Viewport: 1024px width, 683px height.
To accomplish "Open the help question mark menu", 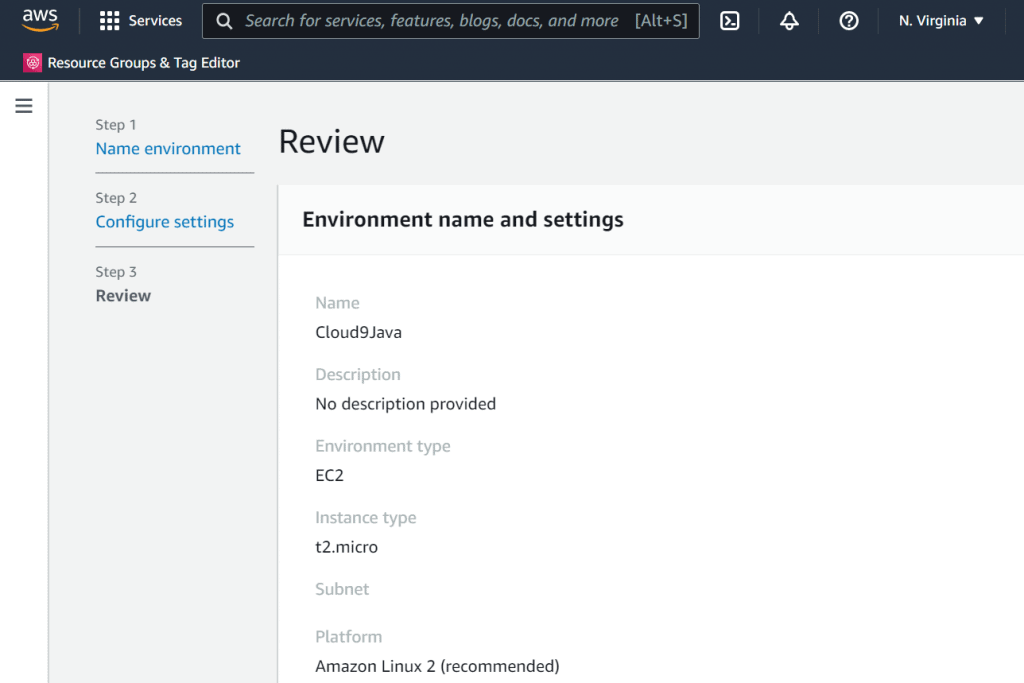I will (x=849, y=21).
